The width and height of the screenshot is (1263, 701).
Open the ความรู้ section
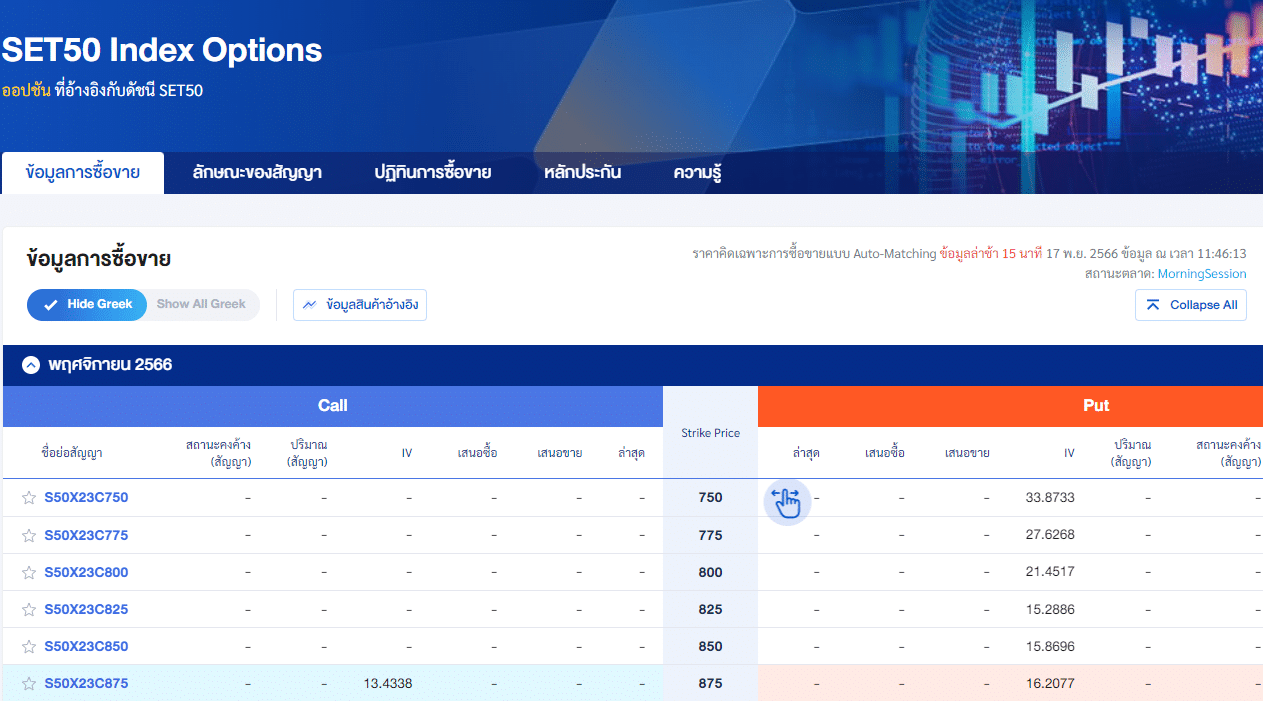(x=697, y=172)
